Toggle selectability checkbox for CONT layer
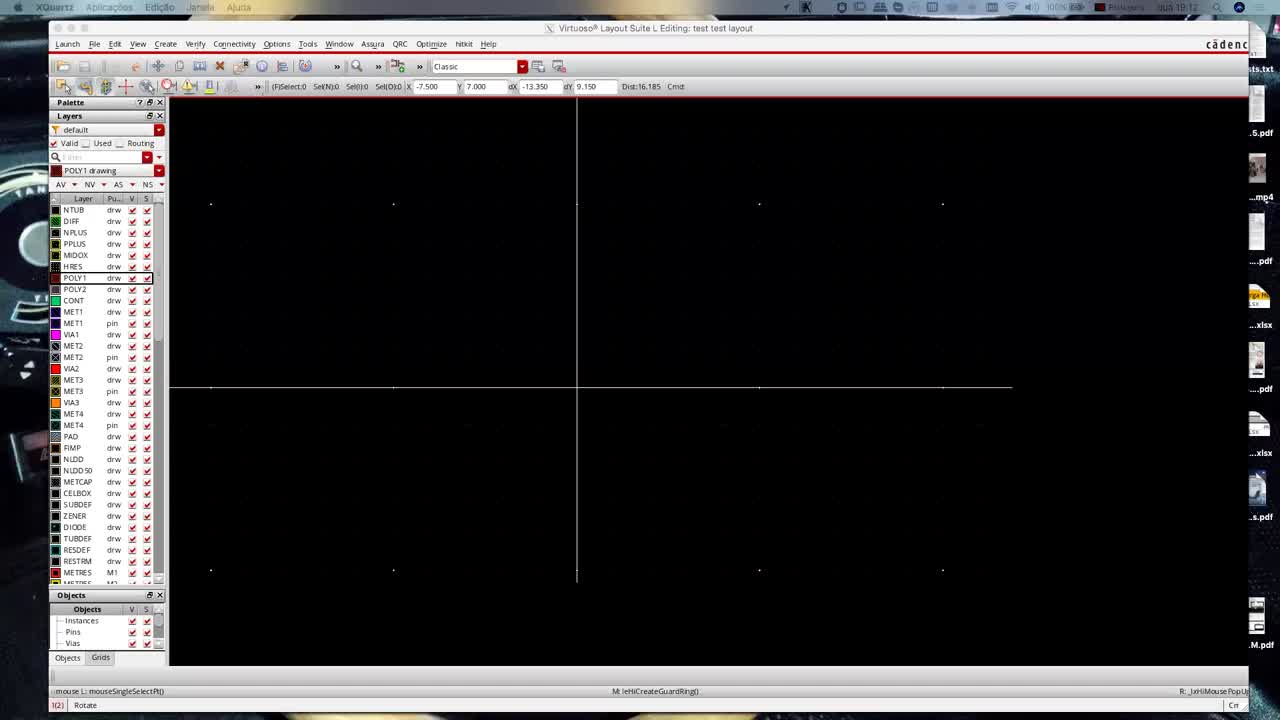This screenshot has height=720, width=1280. (x=147, y=300)
